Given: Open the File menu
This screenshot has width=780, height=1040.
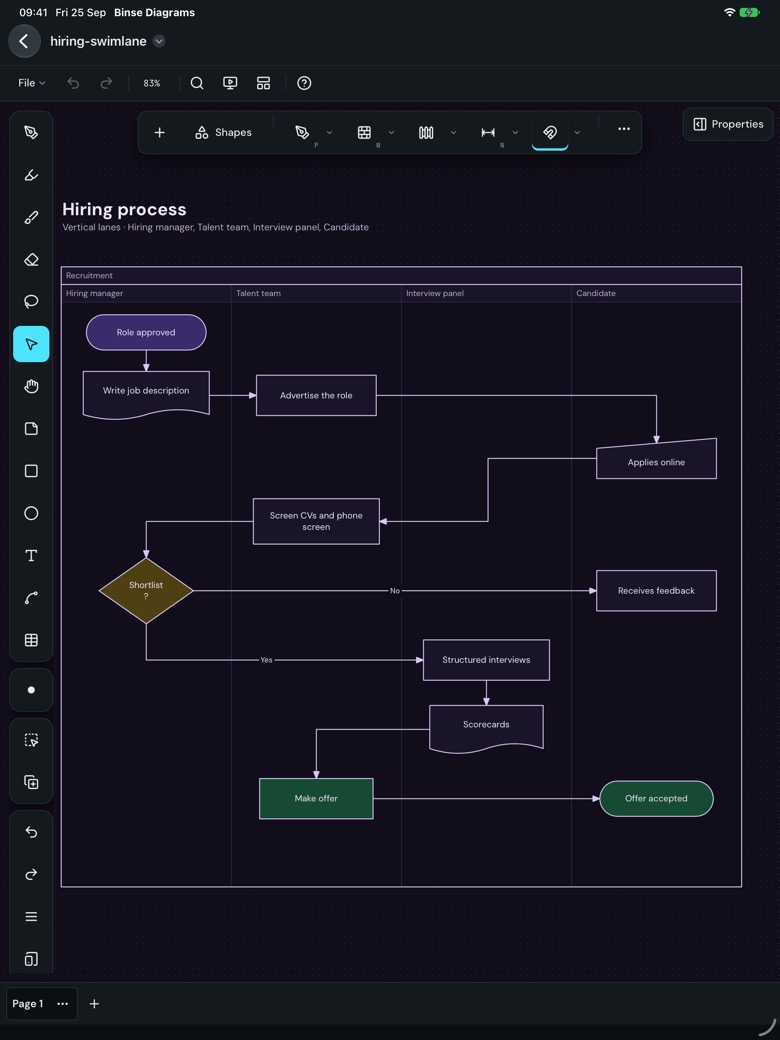Looking at the screenshot, I should [31, 83].
